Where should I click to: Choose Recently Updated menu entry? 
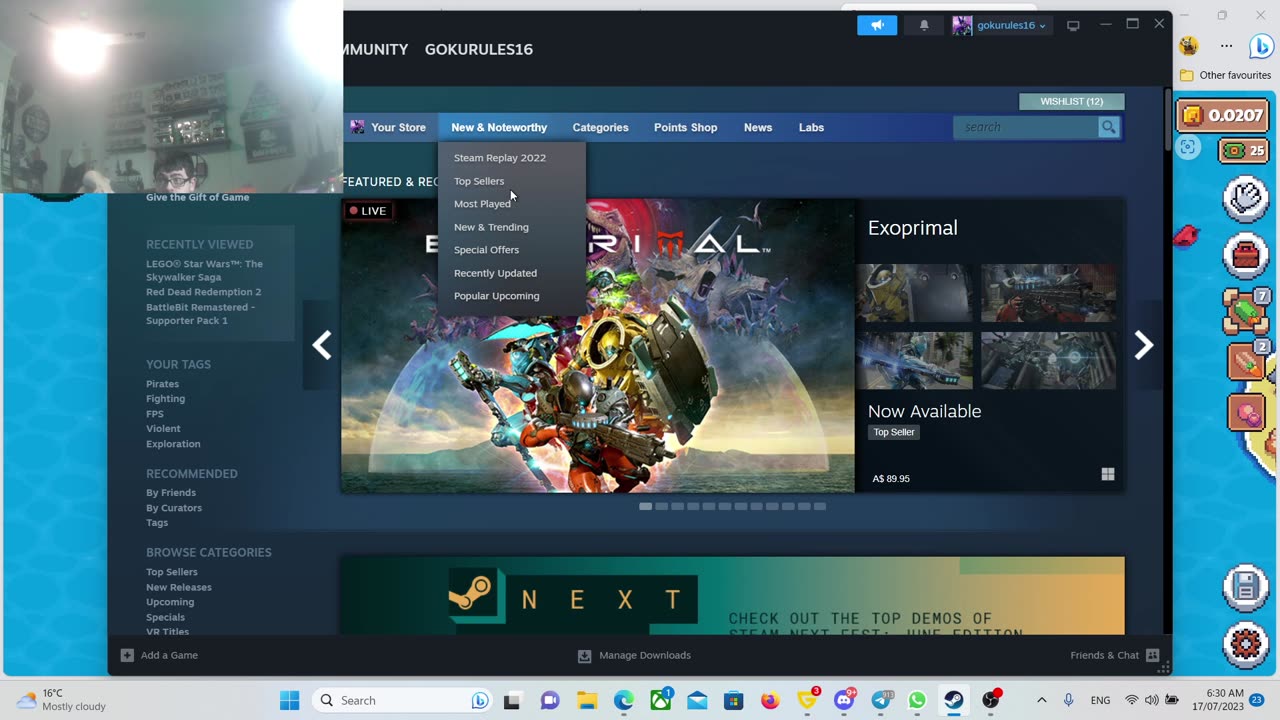click(495, 273)
